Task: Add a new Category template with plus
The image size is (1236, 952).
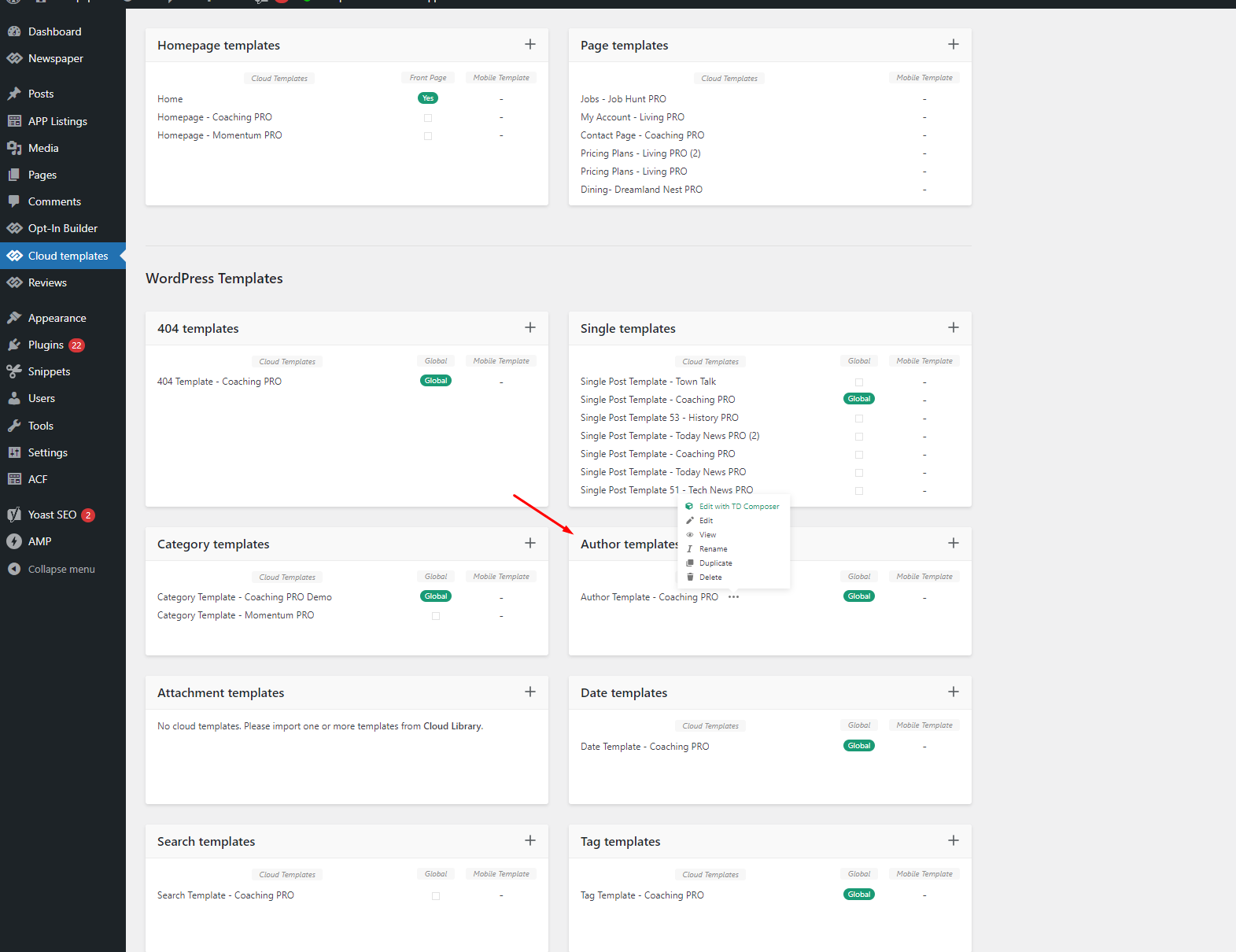Action: [530, 543]
